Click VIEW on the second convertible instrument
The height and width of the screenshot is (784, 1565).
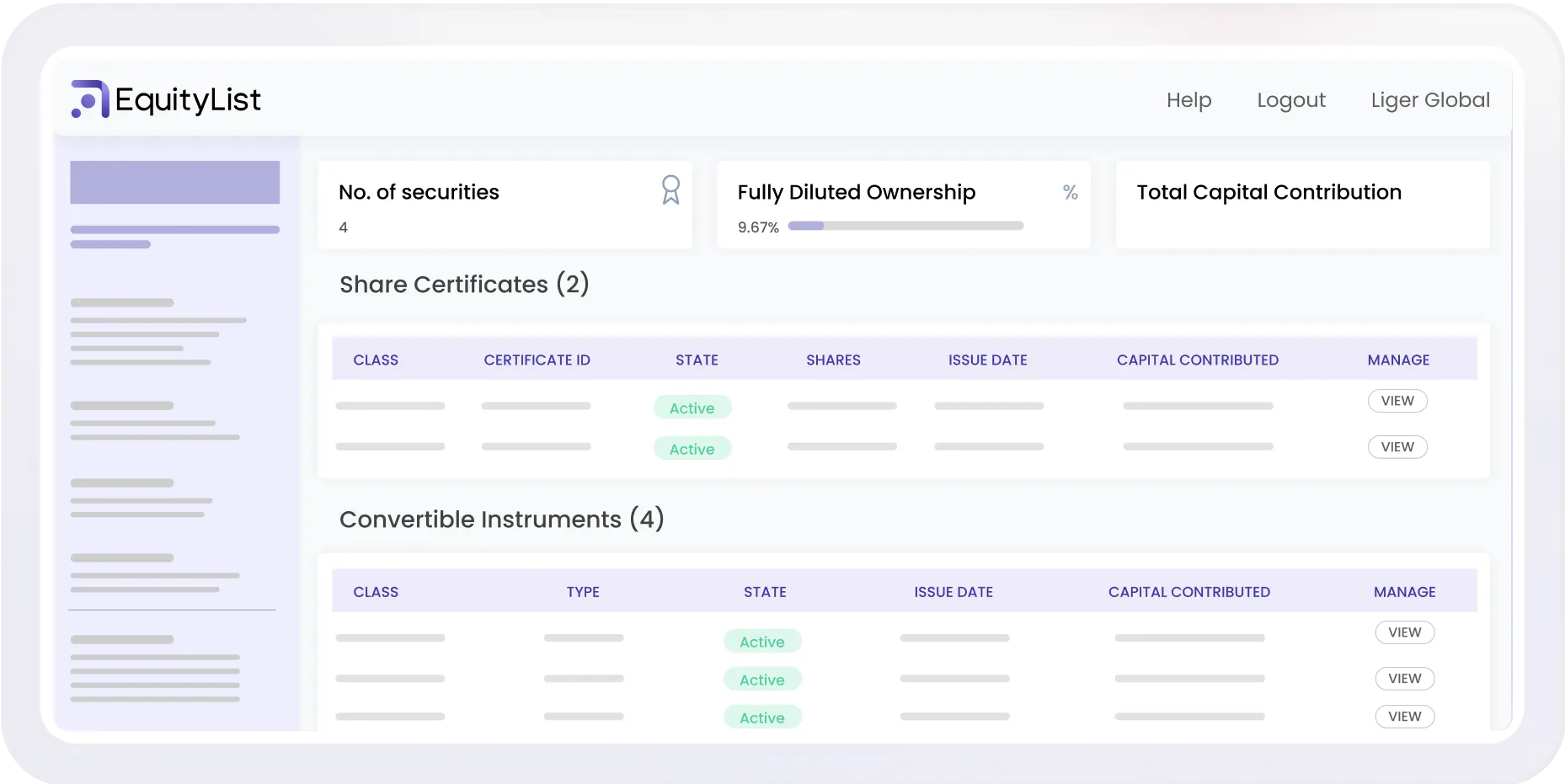pos(1403,678)
